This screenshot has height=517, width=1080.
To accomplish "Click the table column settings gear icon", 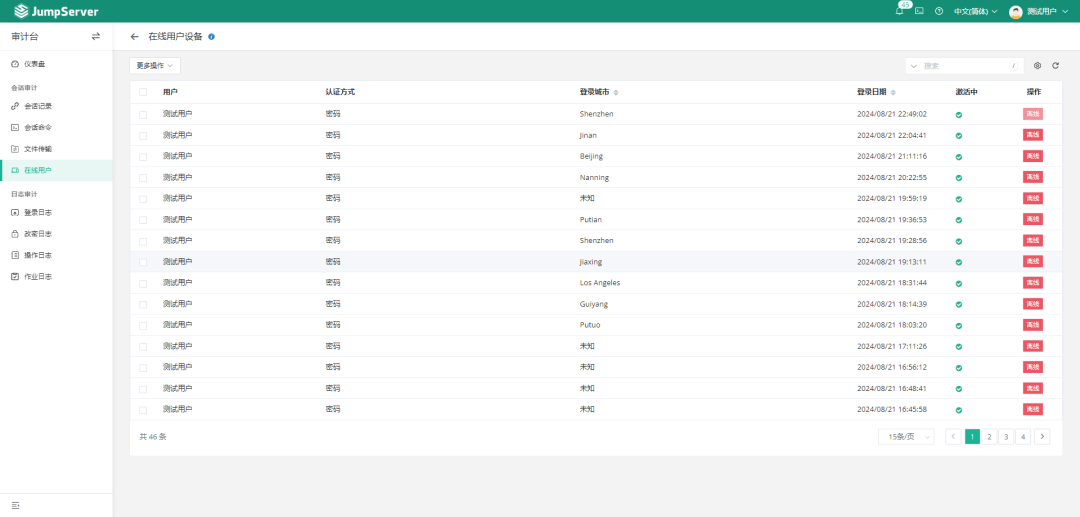I will click(x=1038, y=65).
